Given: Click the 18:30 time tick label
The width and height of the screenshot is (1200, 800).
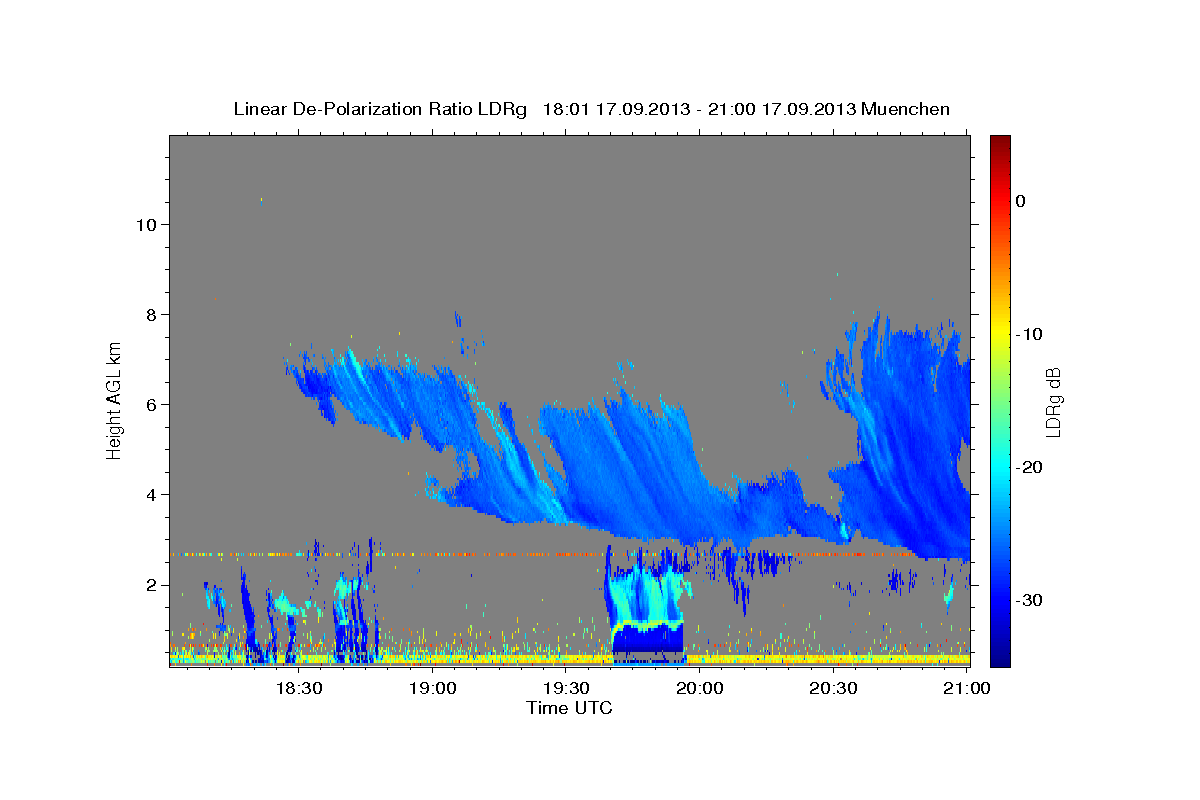Looking at the screenshot, I should pyautogui.click(x=298, y=689).
